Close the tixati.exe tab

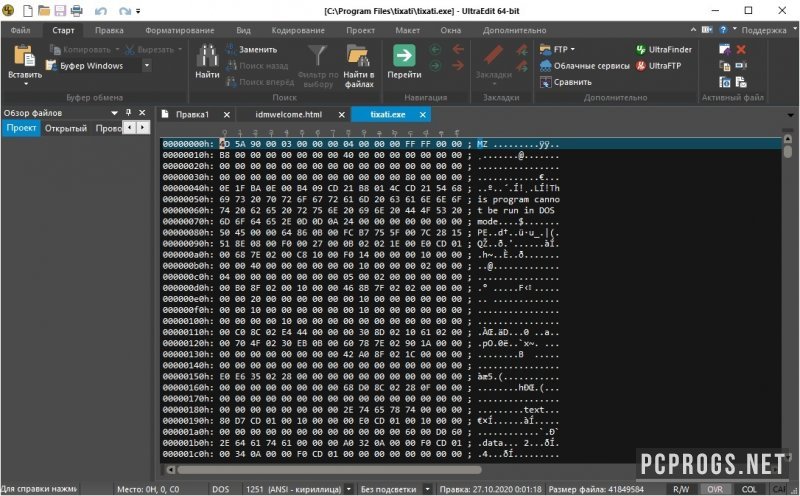(x=422, y=115)
